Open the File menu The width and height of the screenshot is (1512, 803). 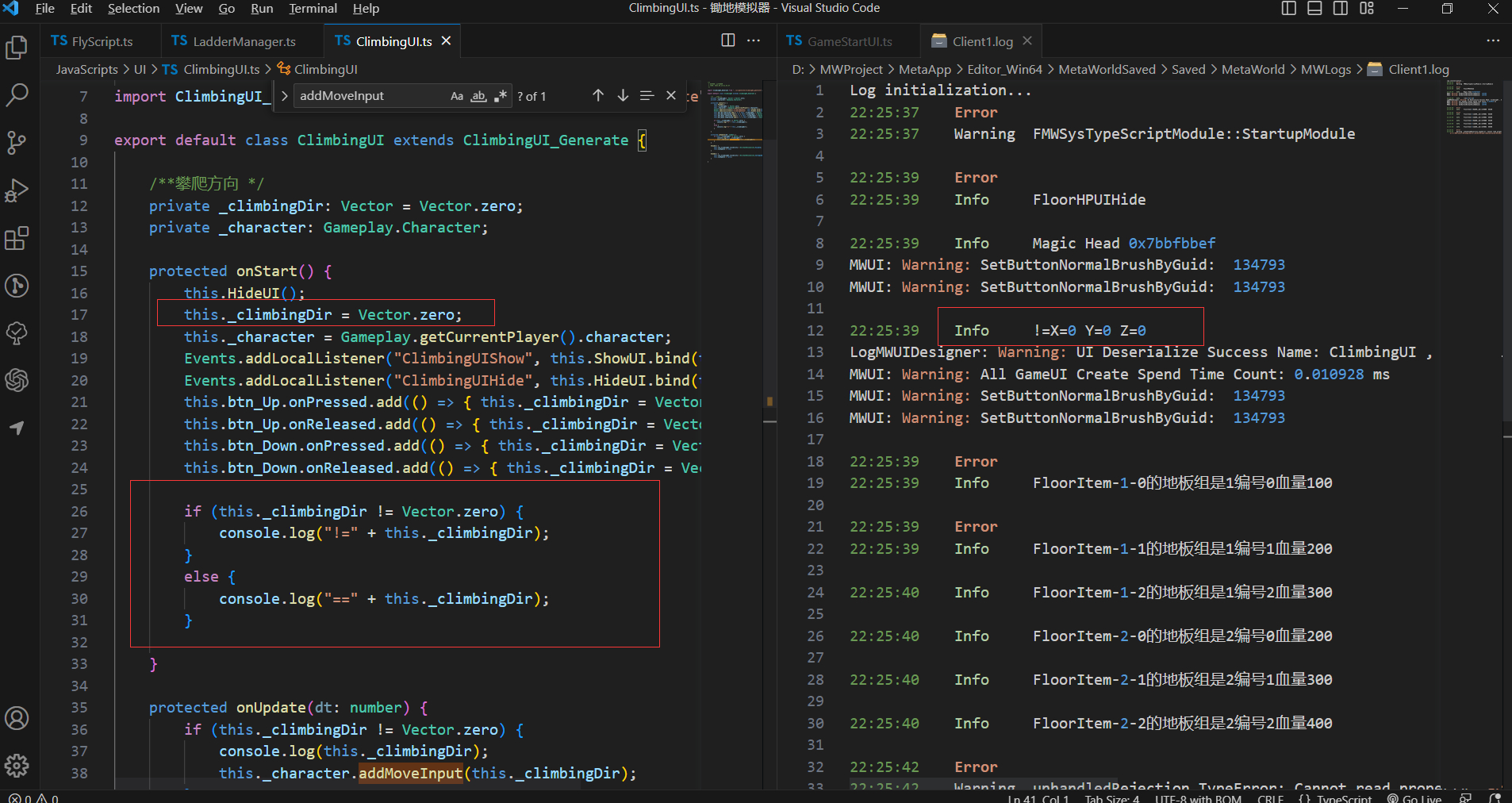[x=45, y=8]
